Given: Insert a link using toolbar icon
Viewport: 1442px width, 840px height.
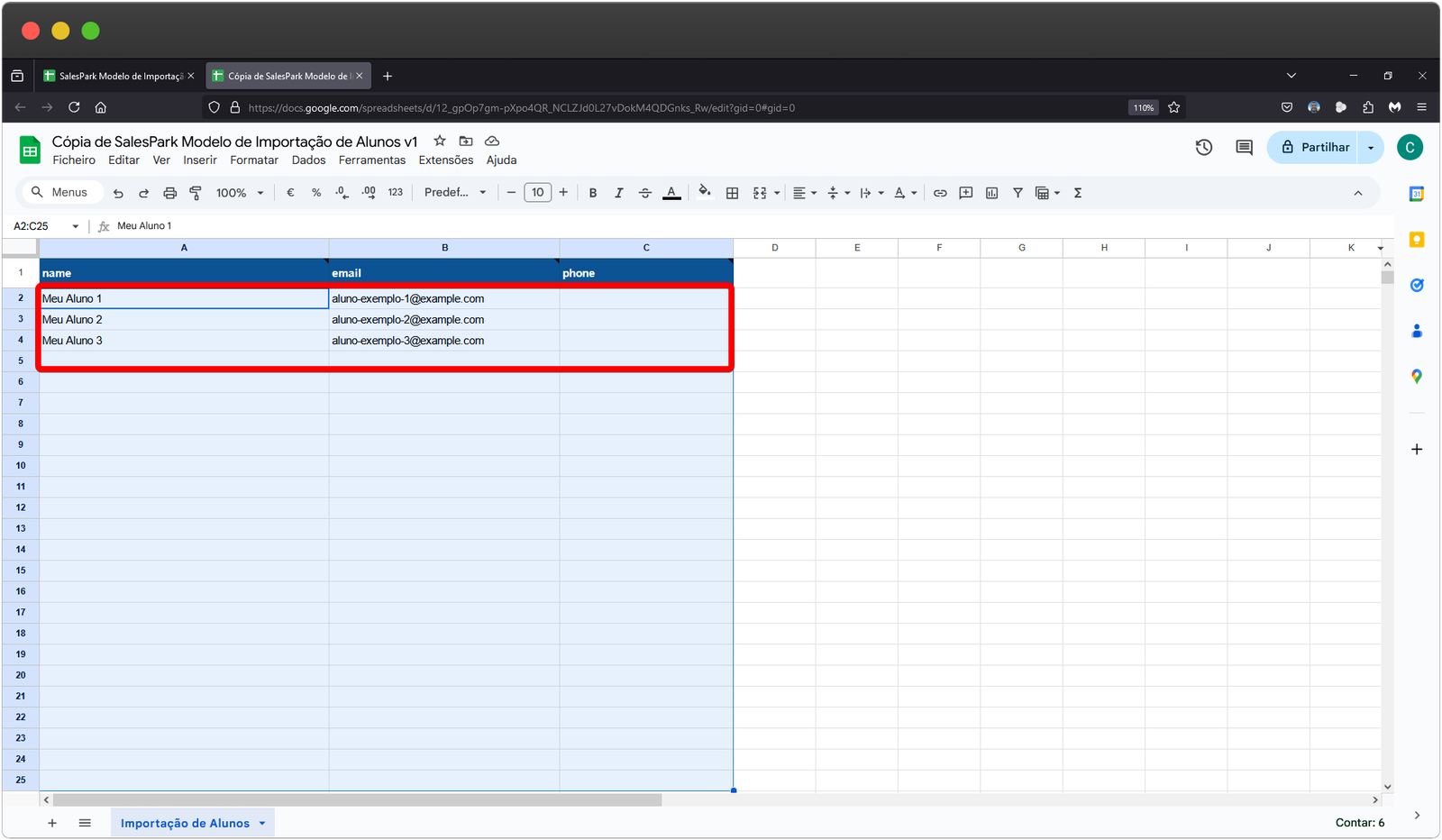Looking at the screenshot, I should (x=940, y=193).
